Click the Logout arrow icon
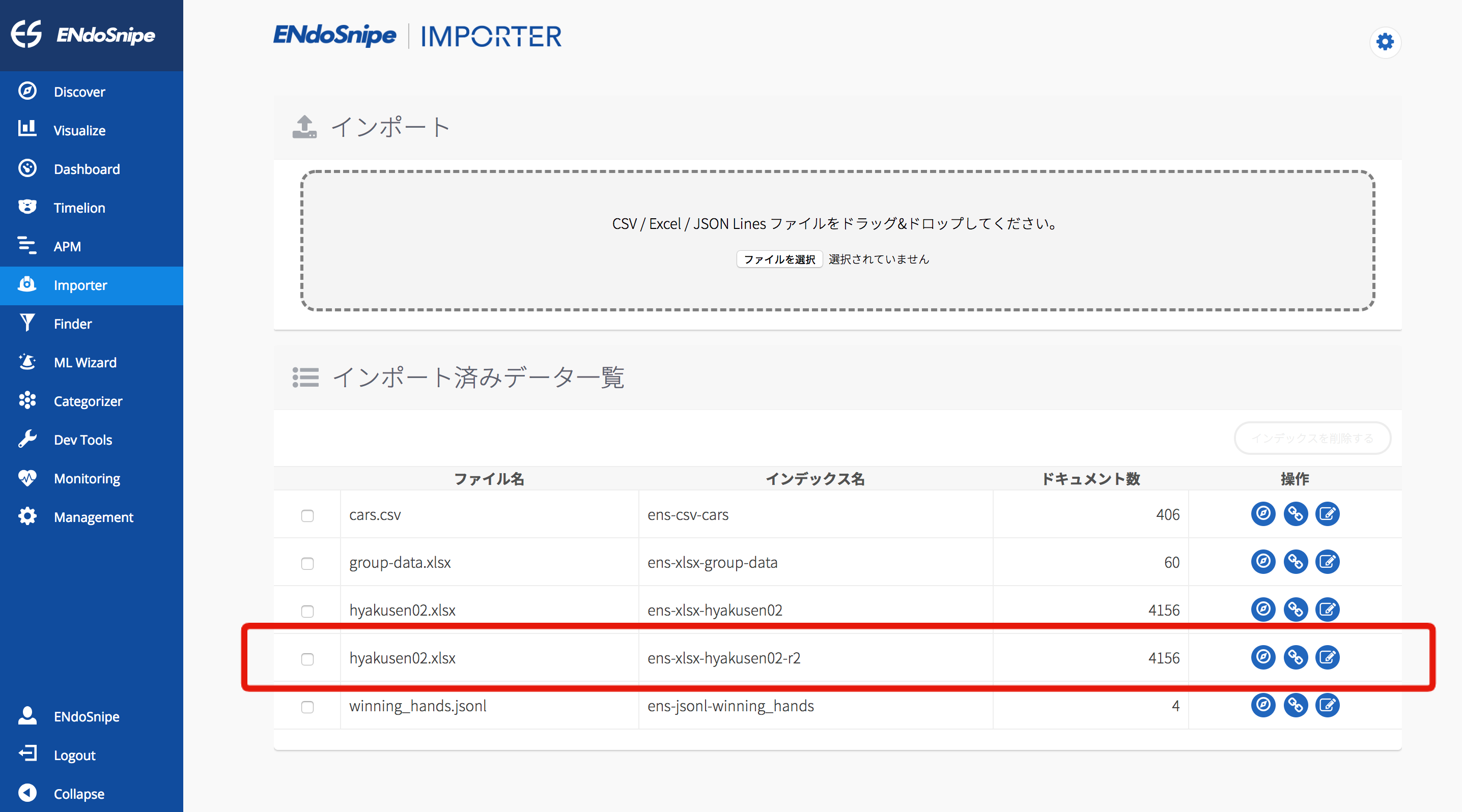The height and width of the screenshot is (812, 1462). pos(27,753)
